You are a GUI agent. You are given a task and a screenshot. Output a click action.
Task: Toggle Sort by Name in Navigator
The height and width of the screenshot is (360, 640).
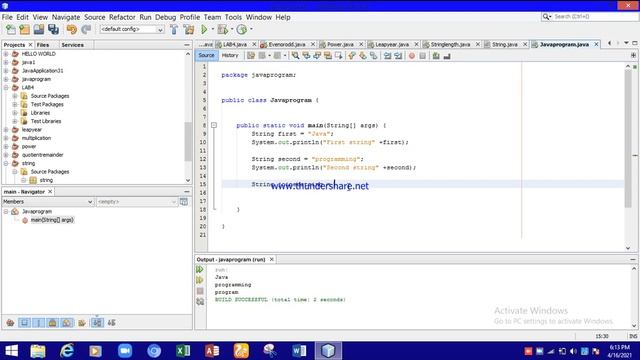pos(97,323)
